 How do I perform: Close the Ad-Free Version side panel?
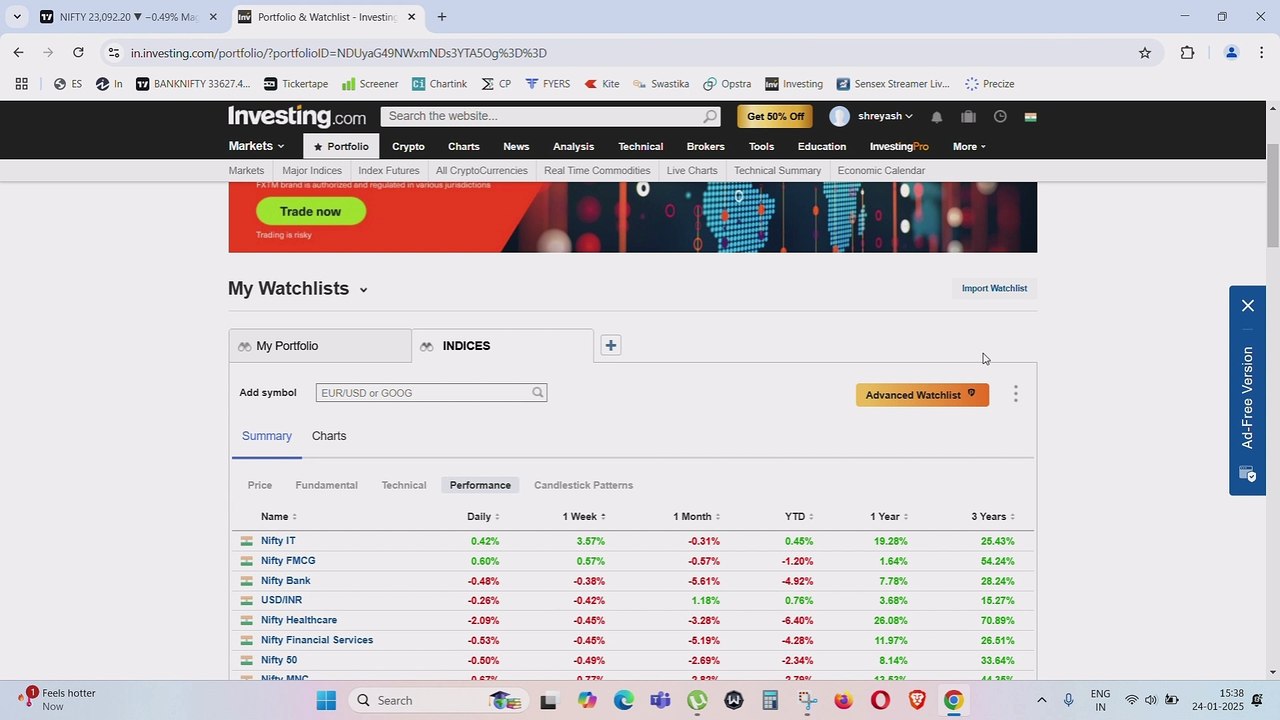1248,306
